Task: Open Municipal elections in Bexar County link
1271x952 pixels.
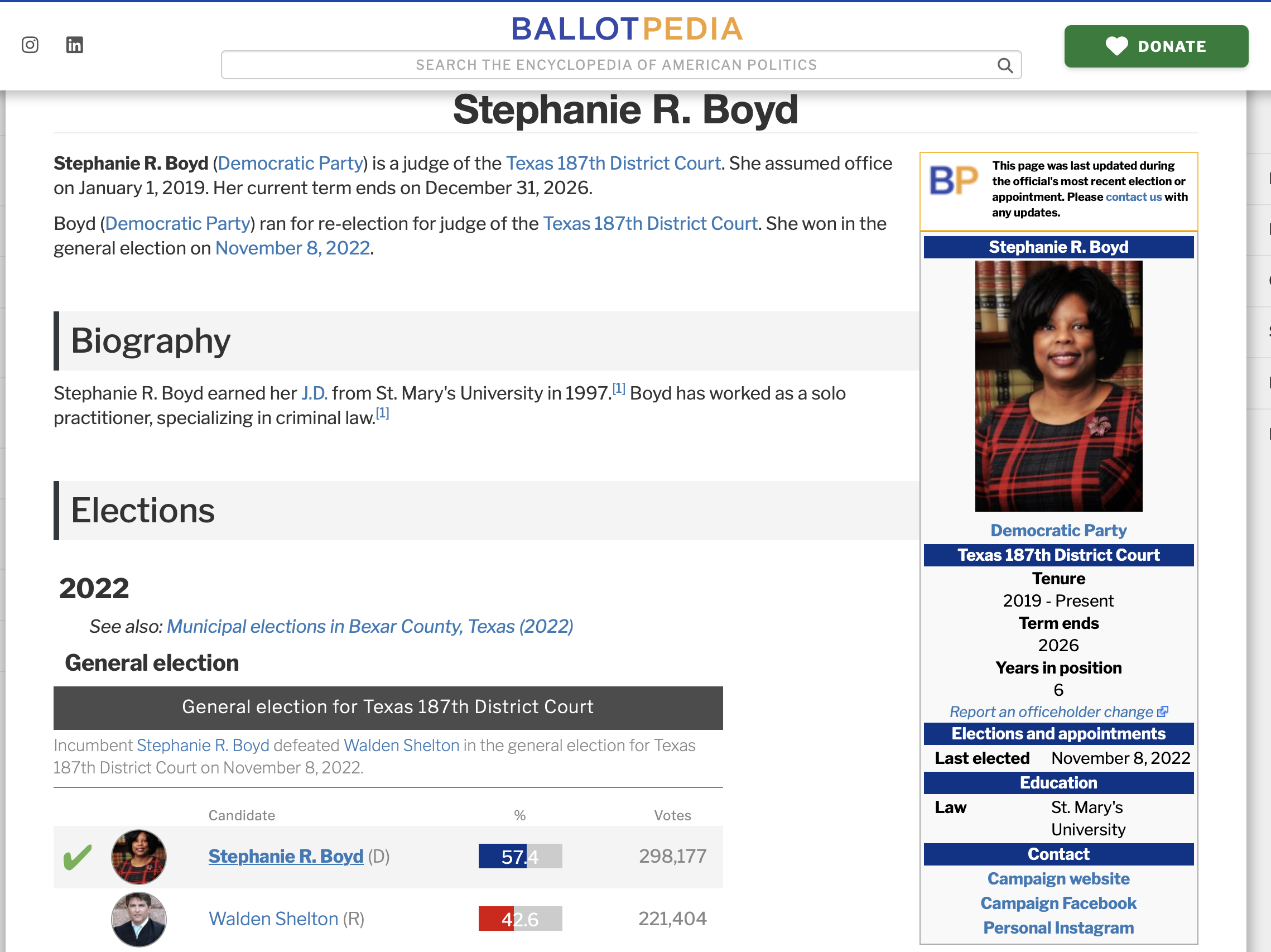Action: tap(369, 626)
